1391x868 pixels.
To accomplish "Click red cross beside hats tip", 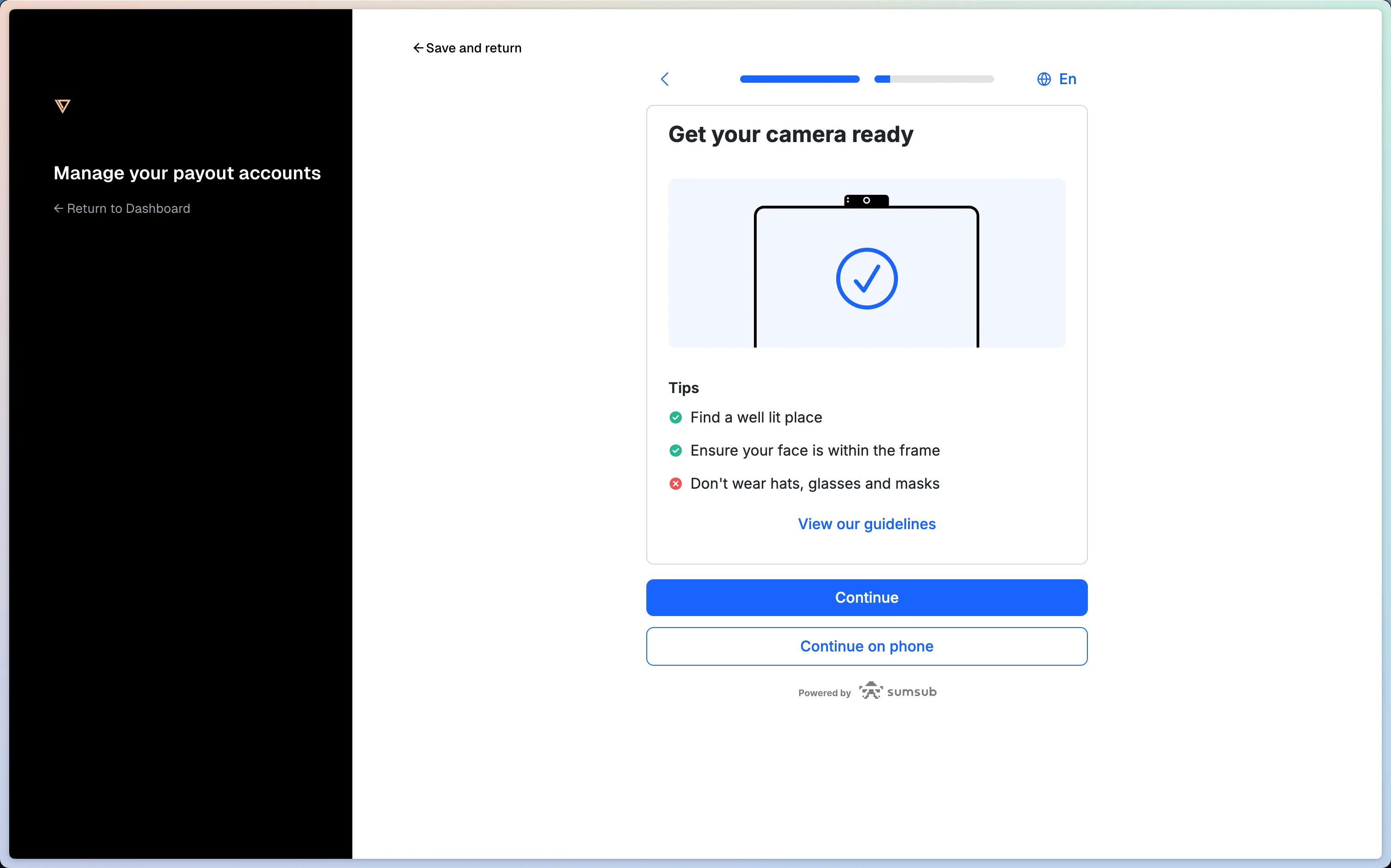I will [x=675, y=484].
